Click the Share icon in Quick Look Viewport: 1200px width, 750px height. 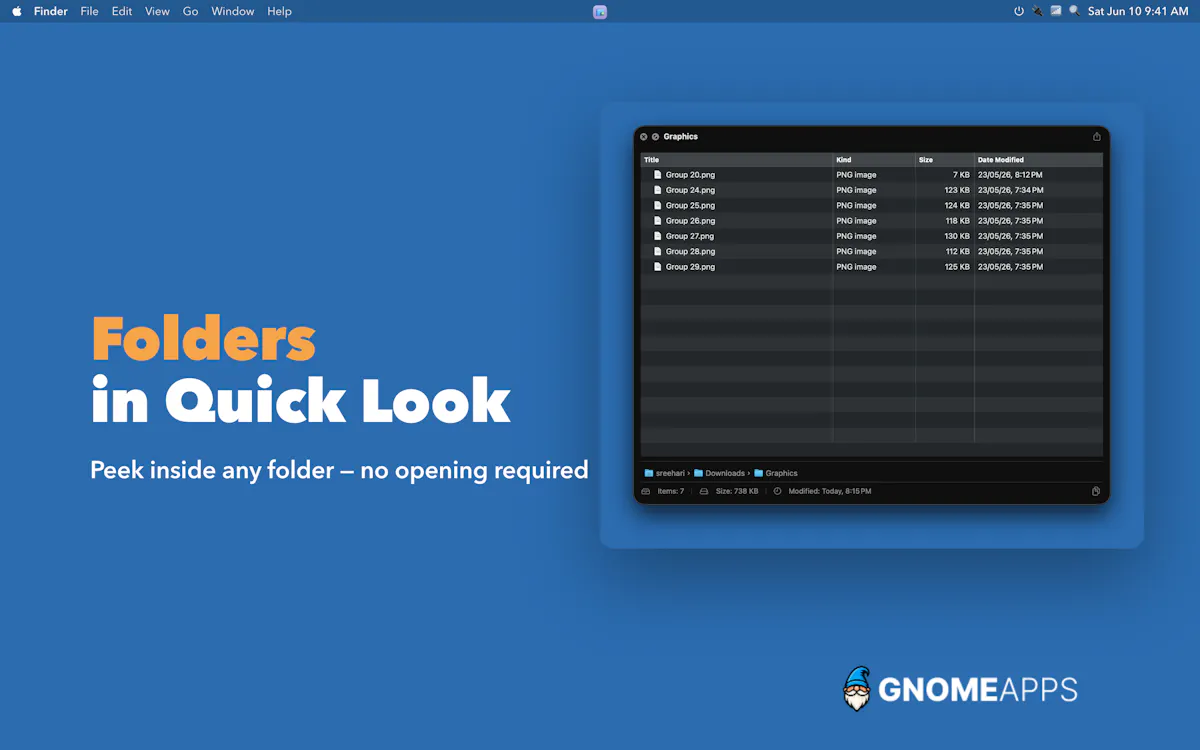click(x=1097, y=137)
